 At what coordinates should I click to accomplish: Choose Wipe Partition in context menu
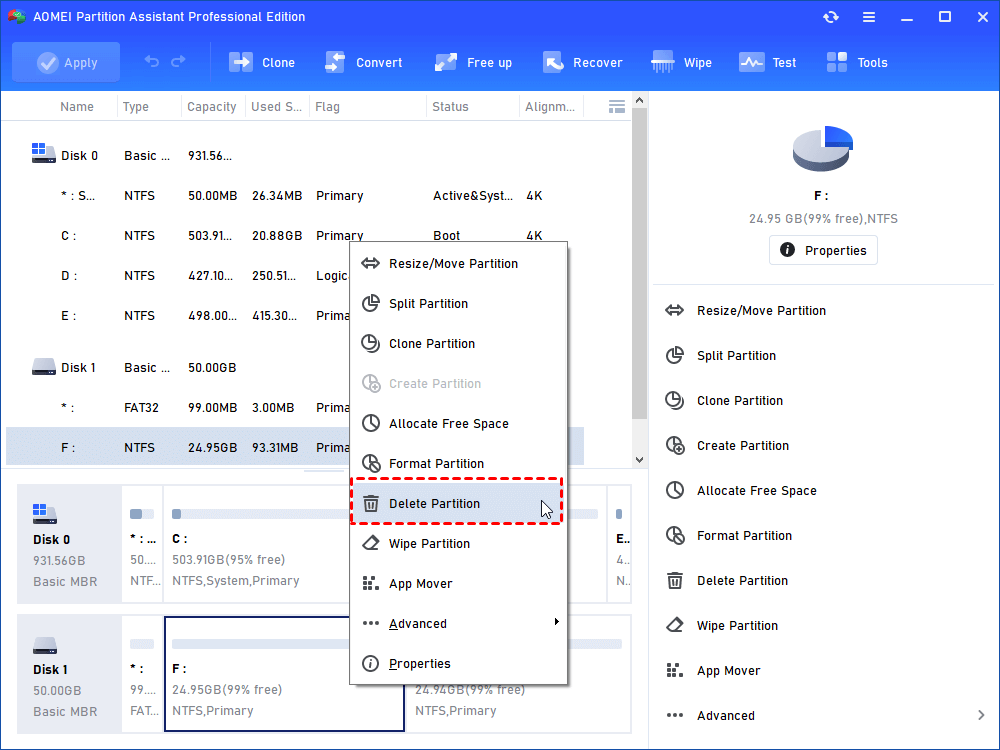tap(459, 543)
